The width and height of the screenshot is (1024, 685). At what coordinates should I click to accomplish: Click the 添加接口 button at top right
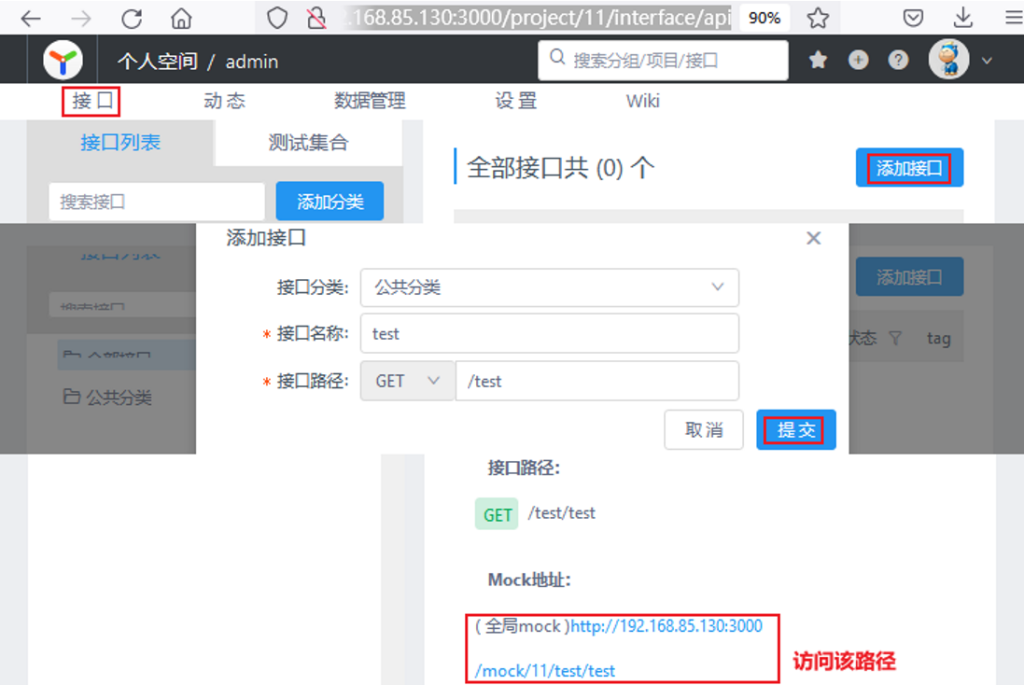coord(909,168)
